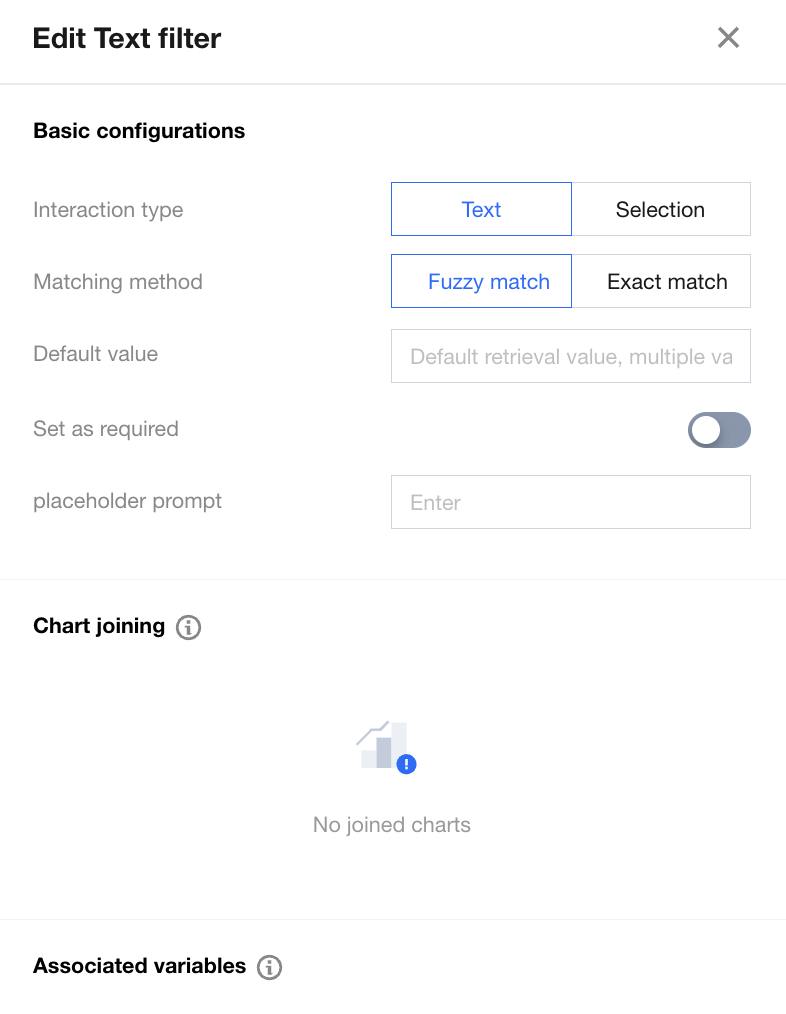Select Fuzzy match method
Image resolution: width=786 pixels, height=1014 pixels.
(481, 282)
